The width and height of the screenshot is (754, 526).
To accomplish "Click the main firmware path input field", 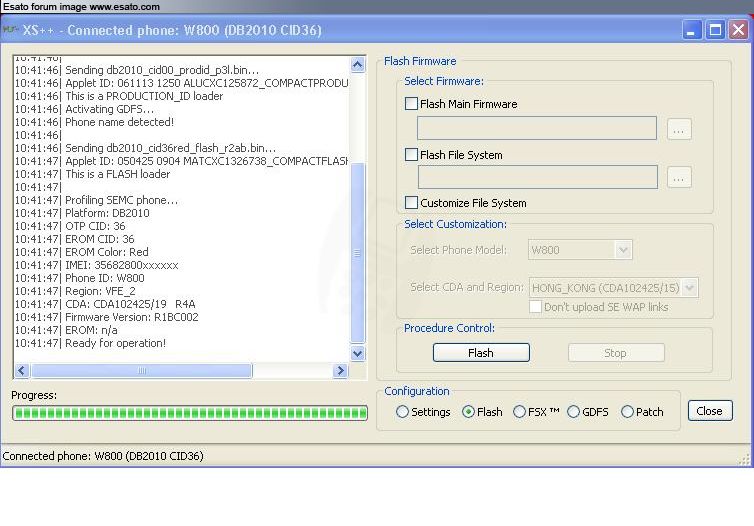I will pos(537,128).
